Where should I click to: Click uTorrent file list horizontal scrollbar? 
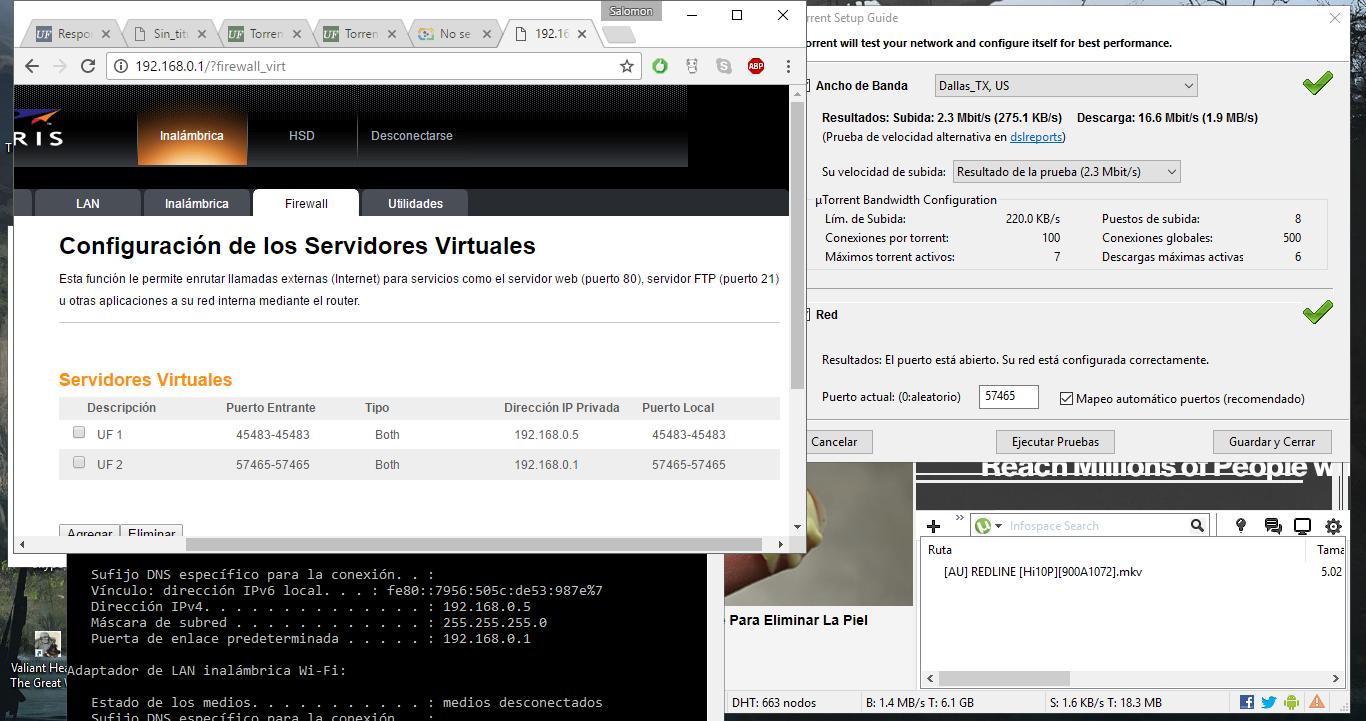1004,678
